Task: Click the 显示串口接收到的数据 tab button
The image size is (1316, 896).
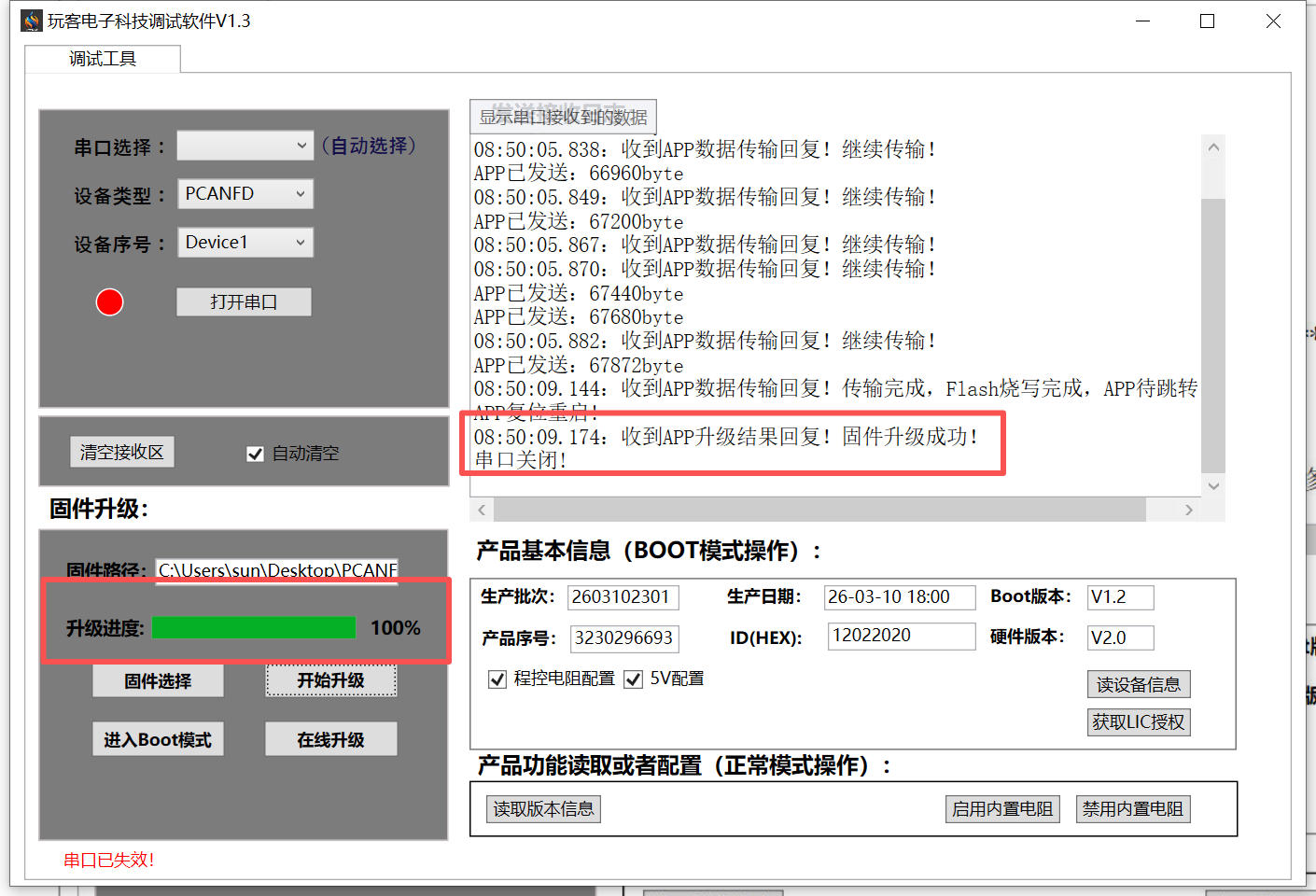Action: (563, 117)
